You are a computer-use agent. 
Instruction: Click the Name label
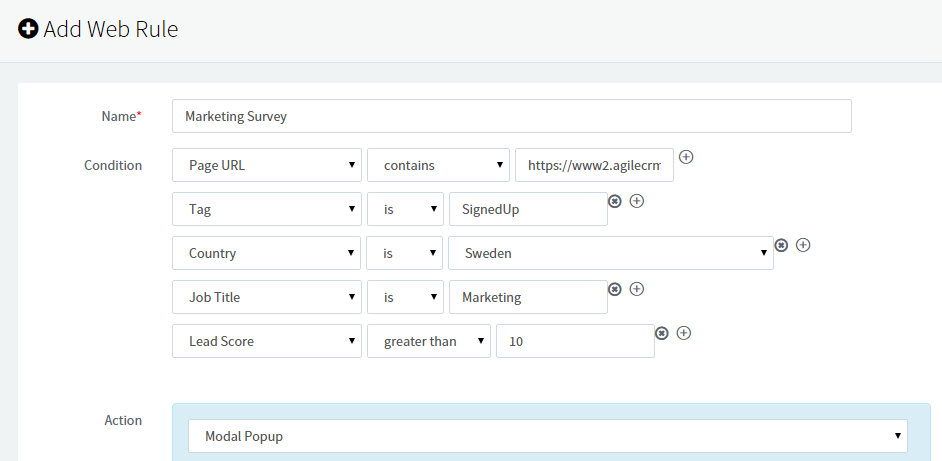coord(122,116)
